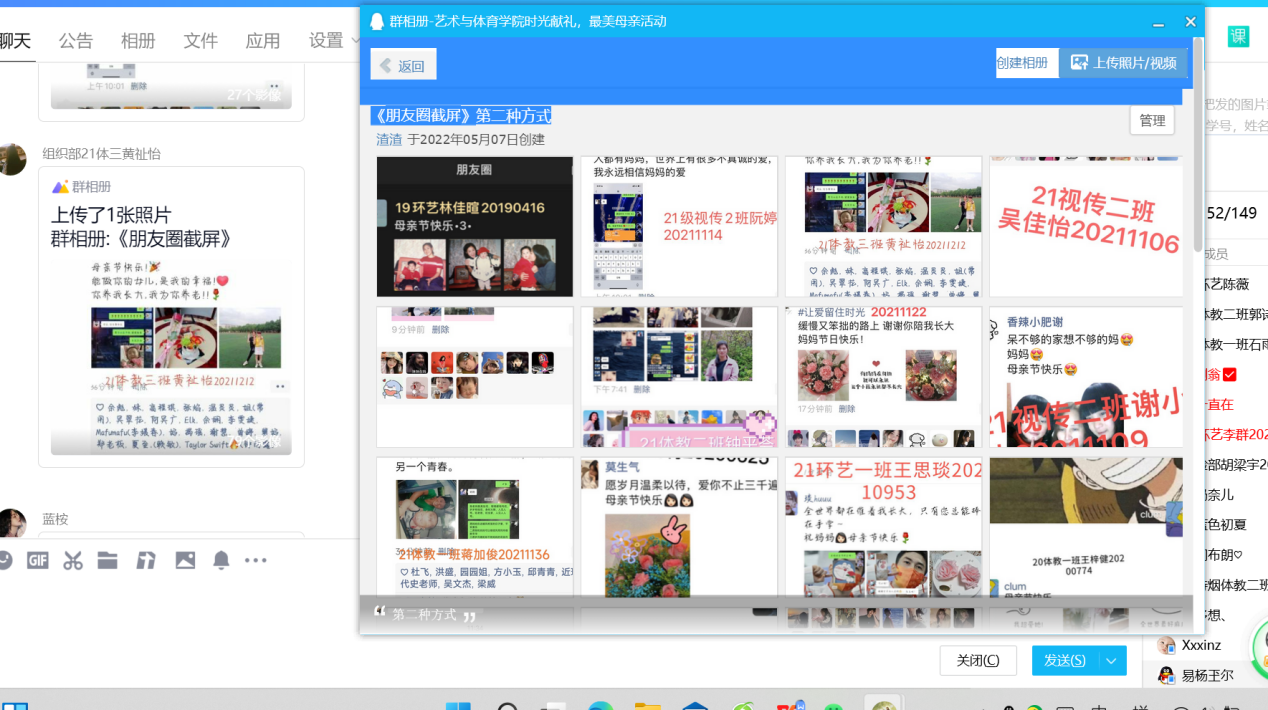1268x710 pixels.
Task: Open photo 莫生气 with flower bouquet
Action: tap(679, 526)
